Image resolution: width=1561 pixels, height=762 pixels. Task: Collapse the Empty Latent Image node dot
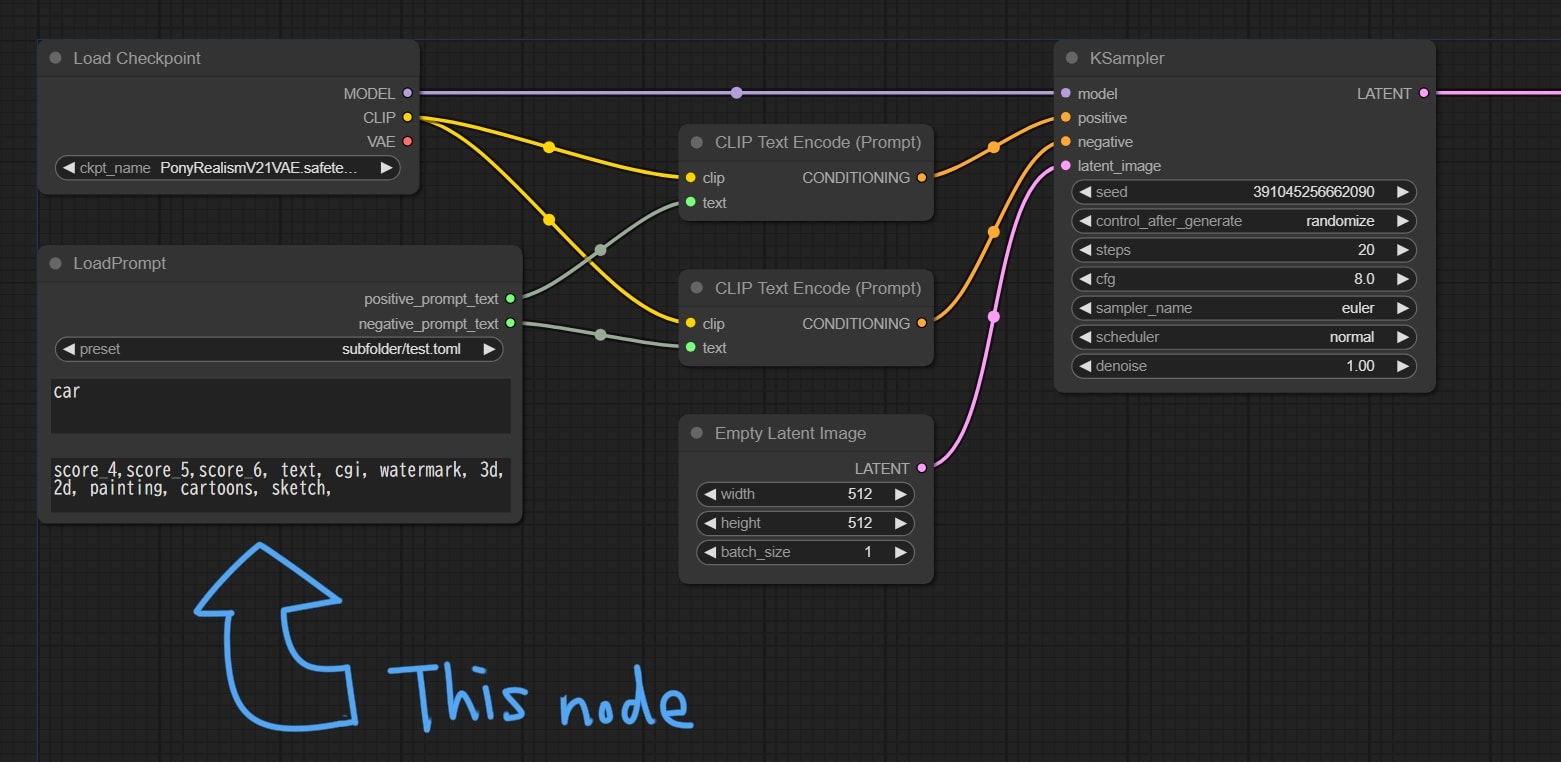(x=697, y=433)
